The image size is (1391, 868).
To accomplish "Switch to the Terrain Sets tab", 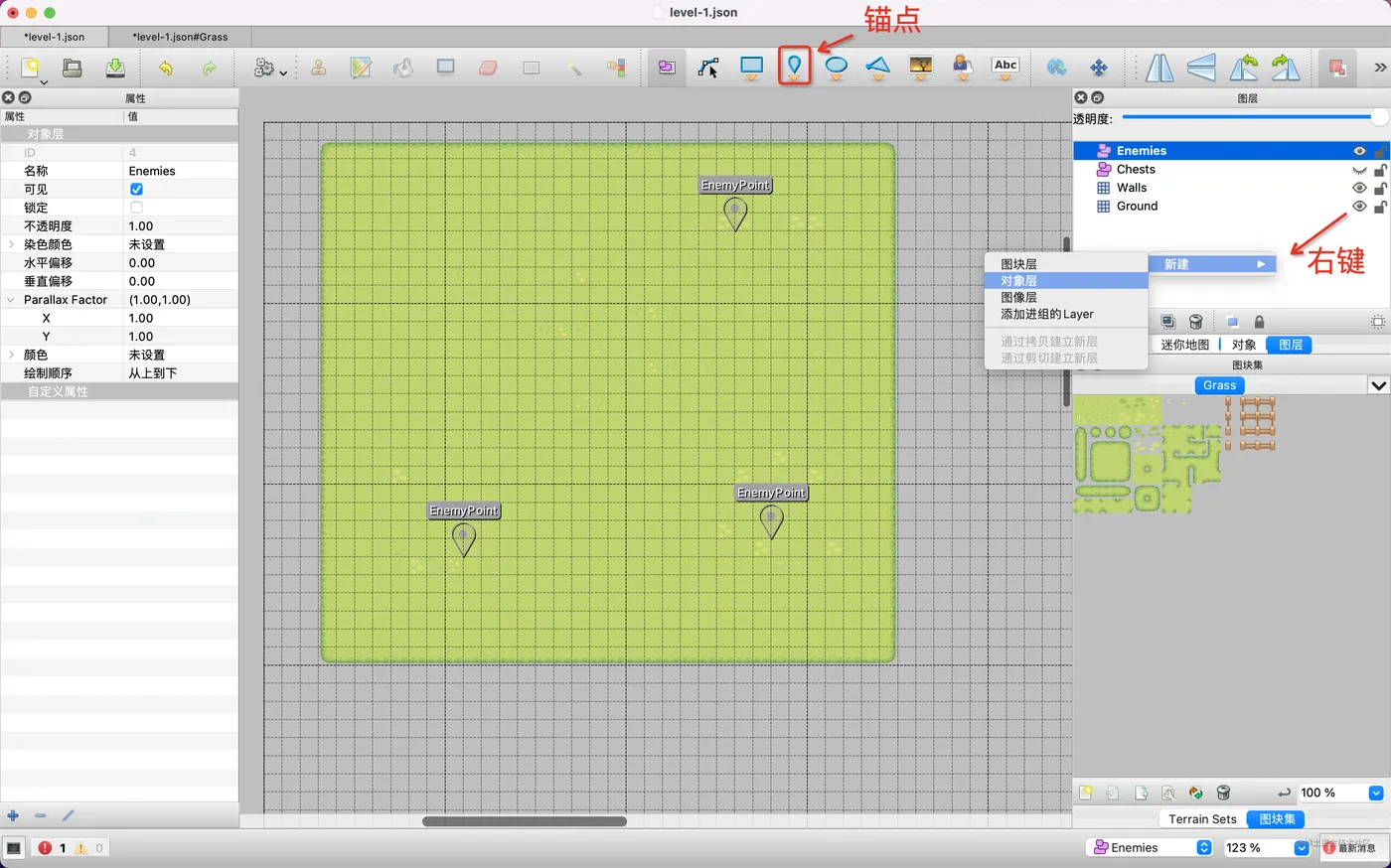I will (x=1202, y=819).
